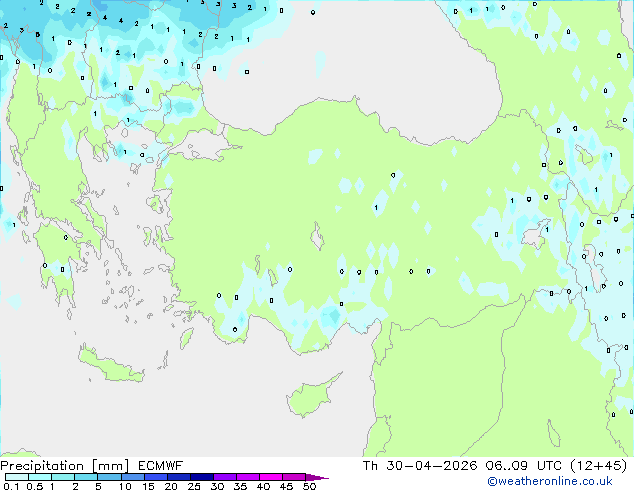634x490 pixels.
Task: Click the legend value label "0.5"
Action: click(x=35, y=486)
